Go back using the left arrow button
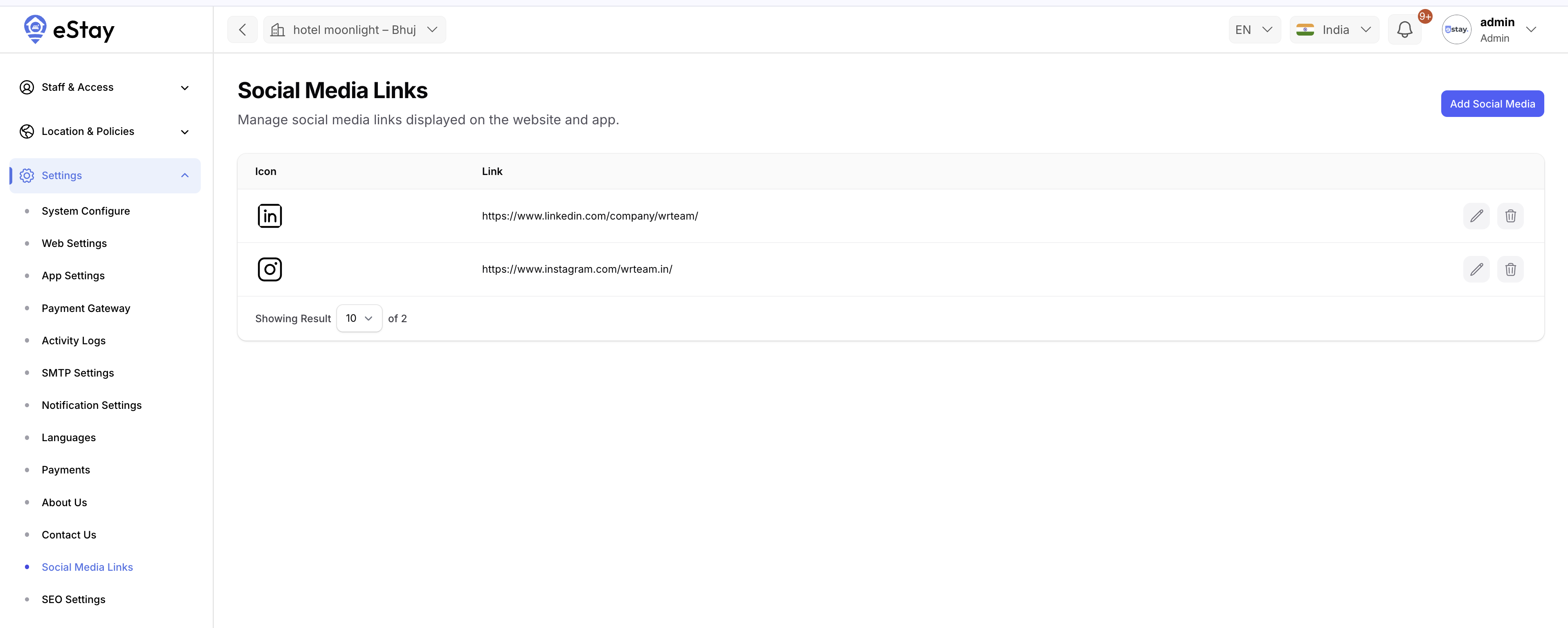This screenshot has width=1568, height=628. click(242, 30)
